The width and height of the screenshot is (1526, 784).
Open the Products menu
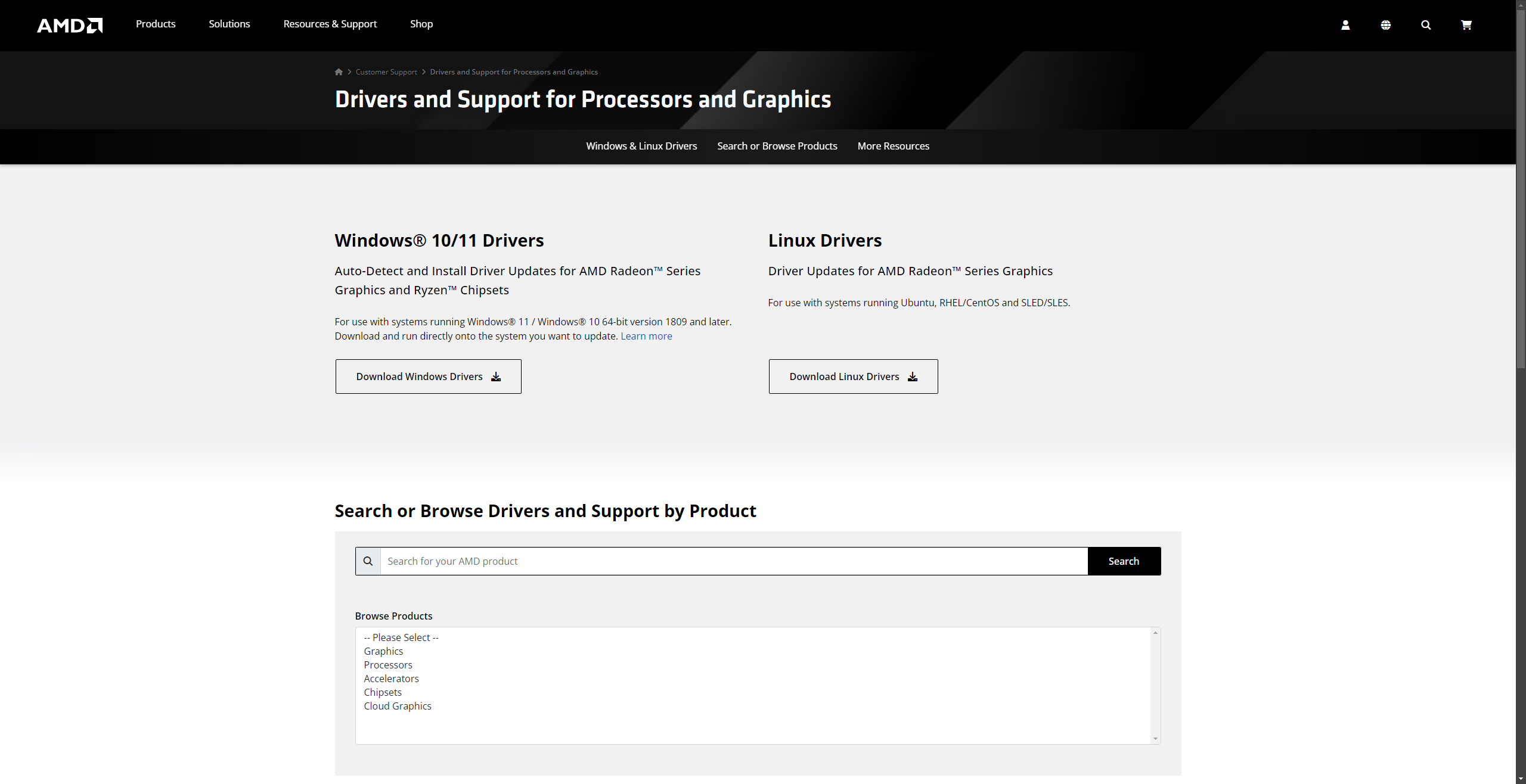[156, 24]
